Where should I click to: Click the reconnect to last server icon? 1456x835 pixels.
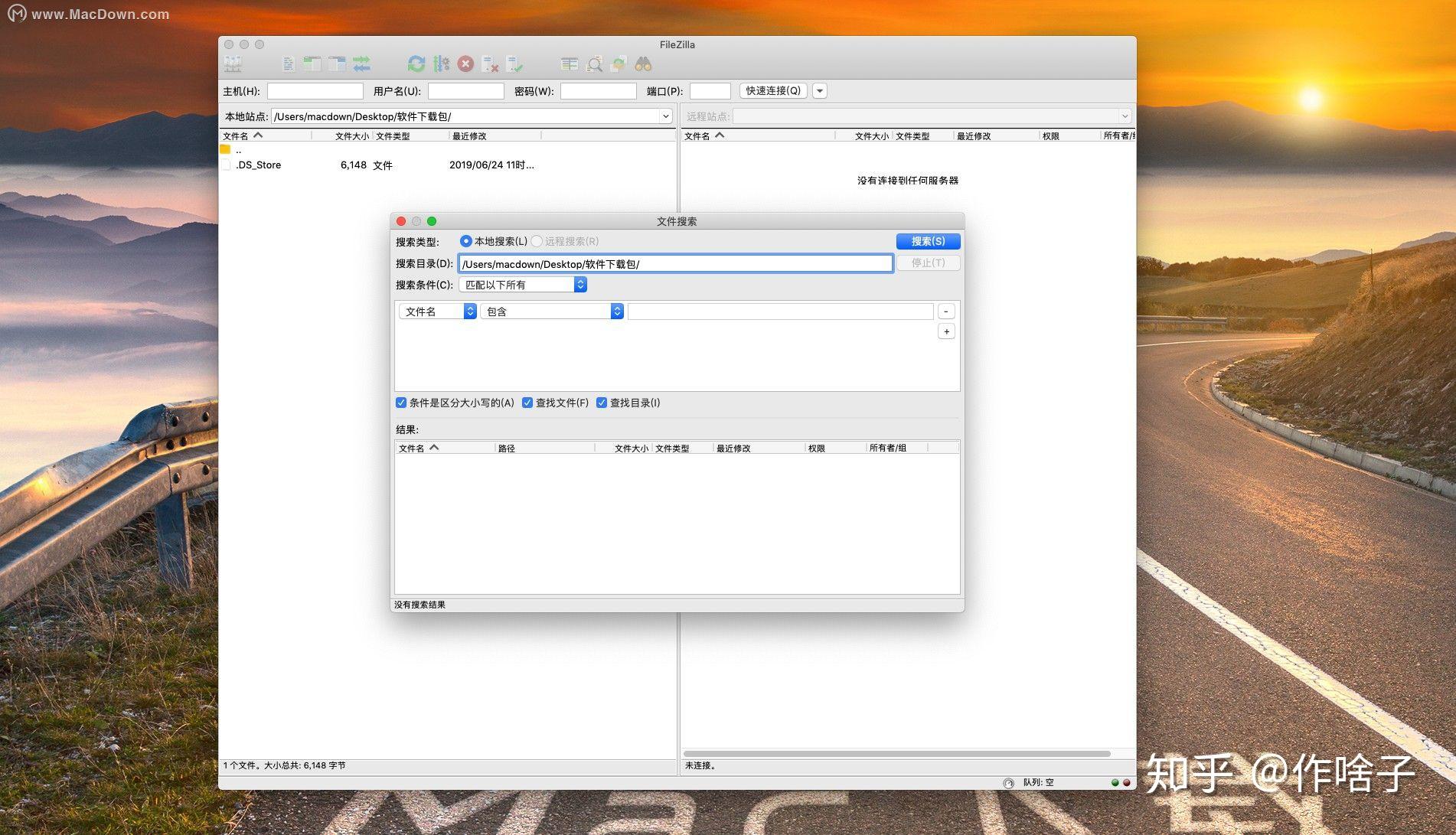tap(514, 64)
